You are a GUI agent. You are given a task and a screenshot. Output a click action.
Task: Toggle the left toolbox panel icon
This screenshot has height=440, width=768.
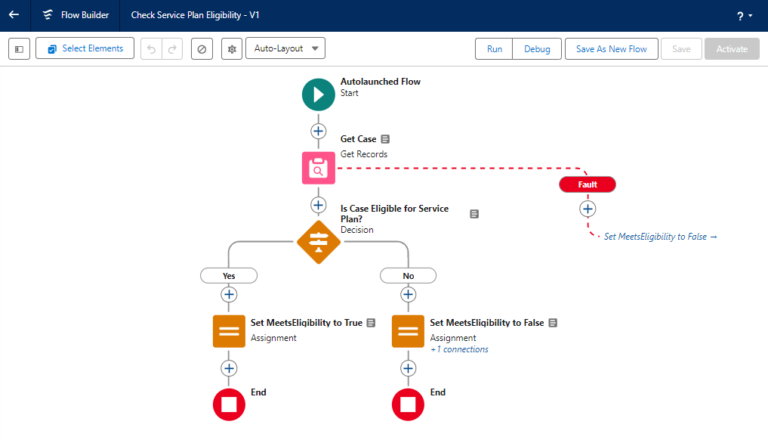click(18, 49)
